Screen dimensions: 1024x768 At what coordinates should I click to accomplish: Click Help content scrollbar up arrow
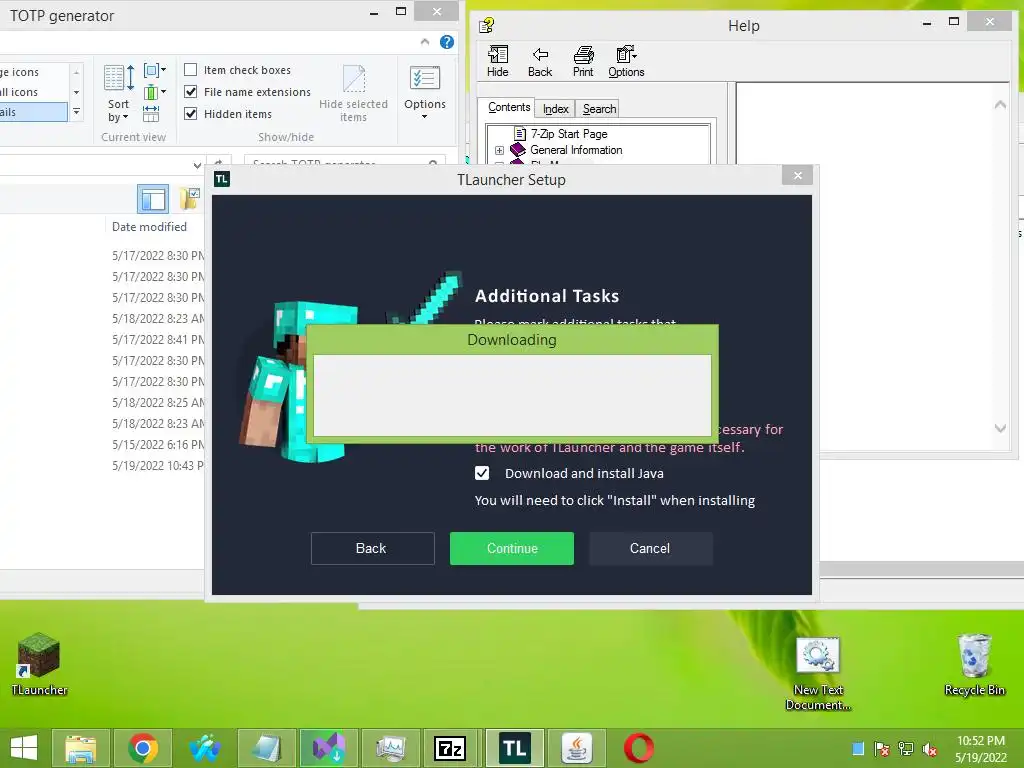click(1000, 104)
